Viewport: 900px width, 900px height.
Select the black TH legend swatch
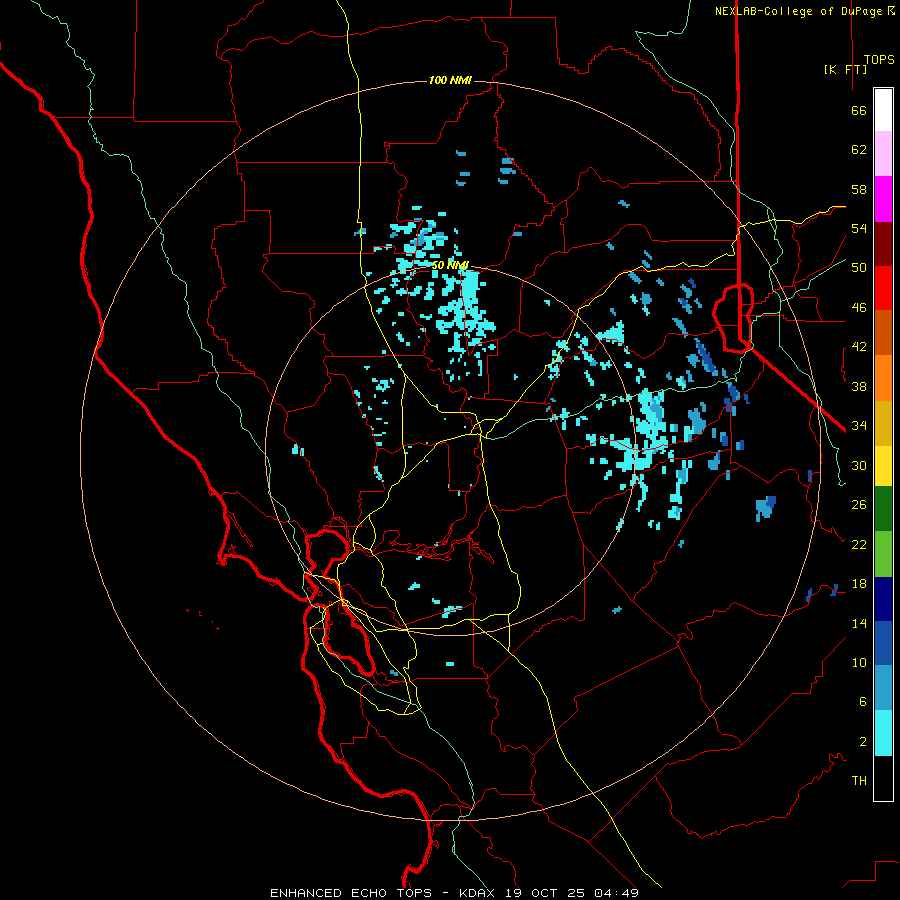point(883,778)
